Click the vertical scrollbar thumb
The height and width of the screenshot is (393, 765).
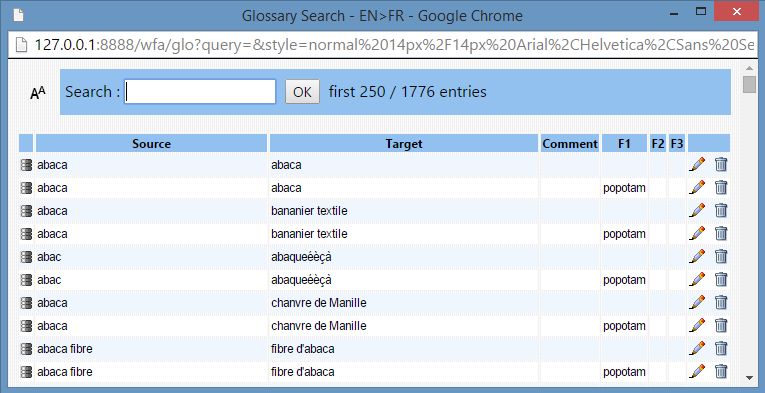tap(749, 84)
